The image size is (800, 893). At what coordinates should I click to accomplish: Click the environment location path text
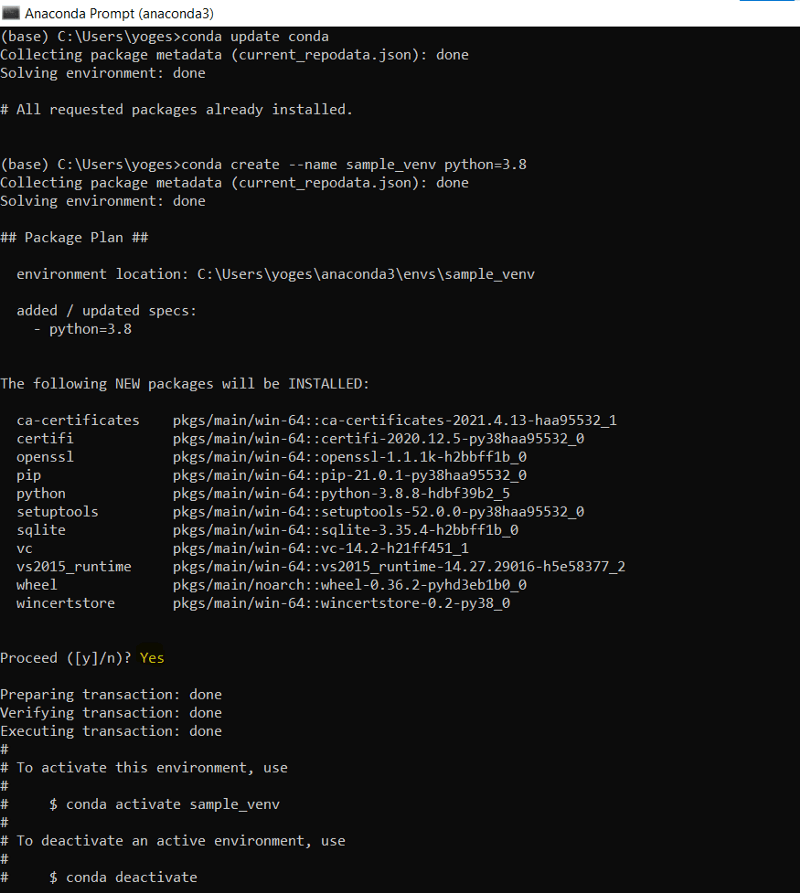[366, 274]
